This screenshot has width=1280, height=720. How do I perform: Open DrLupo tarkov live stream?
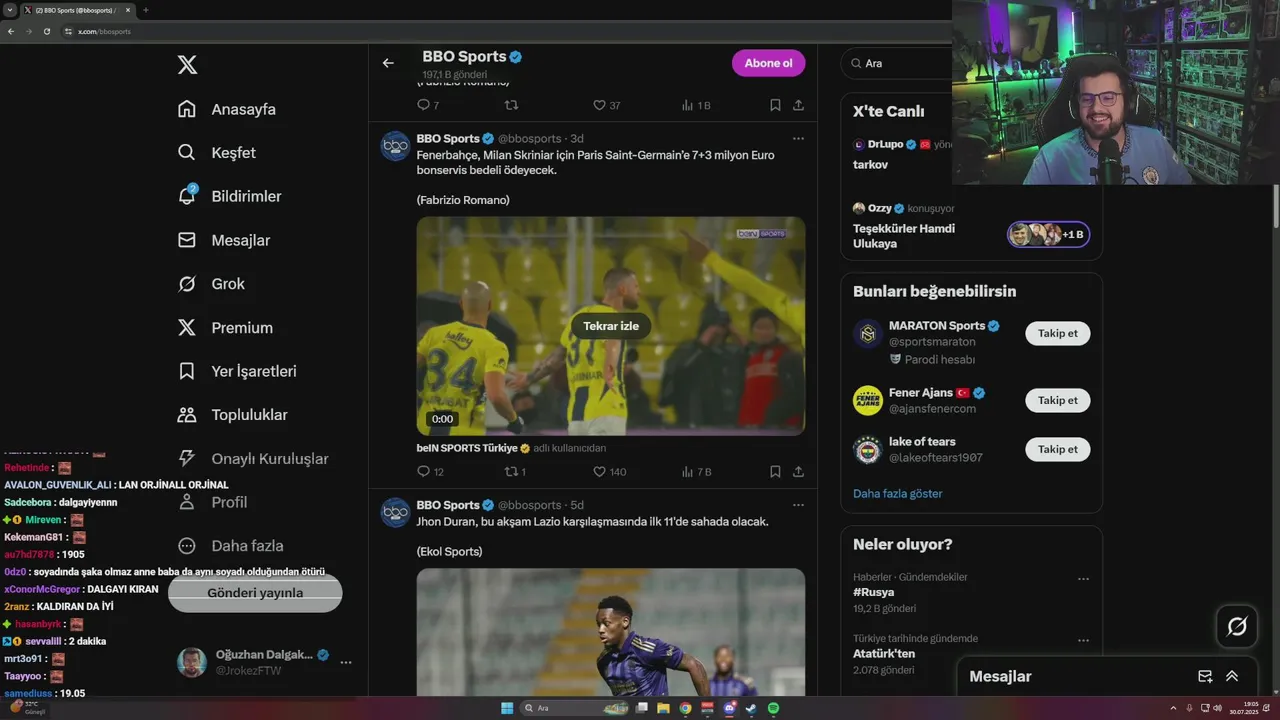pyautogui.click(x=901, y=154)
